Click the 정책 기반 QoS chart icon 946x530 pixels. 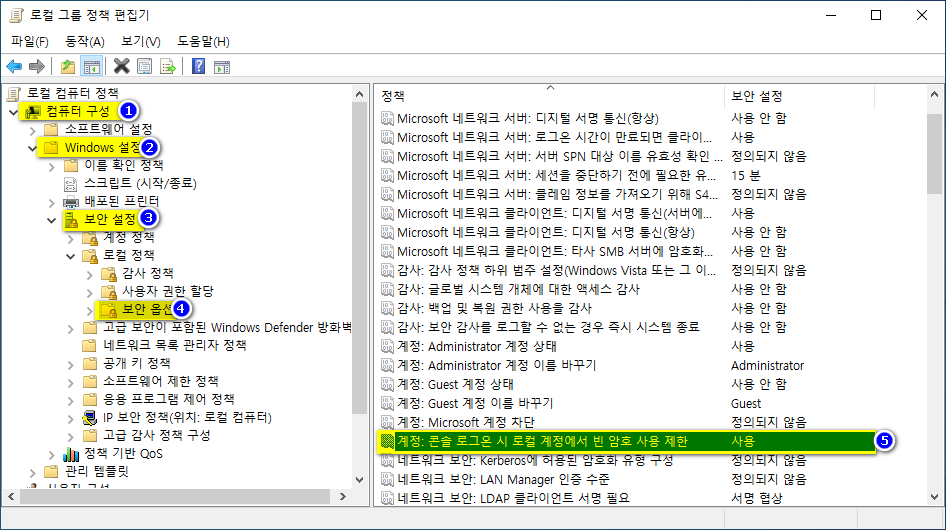71,453
